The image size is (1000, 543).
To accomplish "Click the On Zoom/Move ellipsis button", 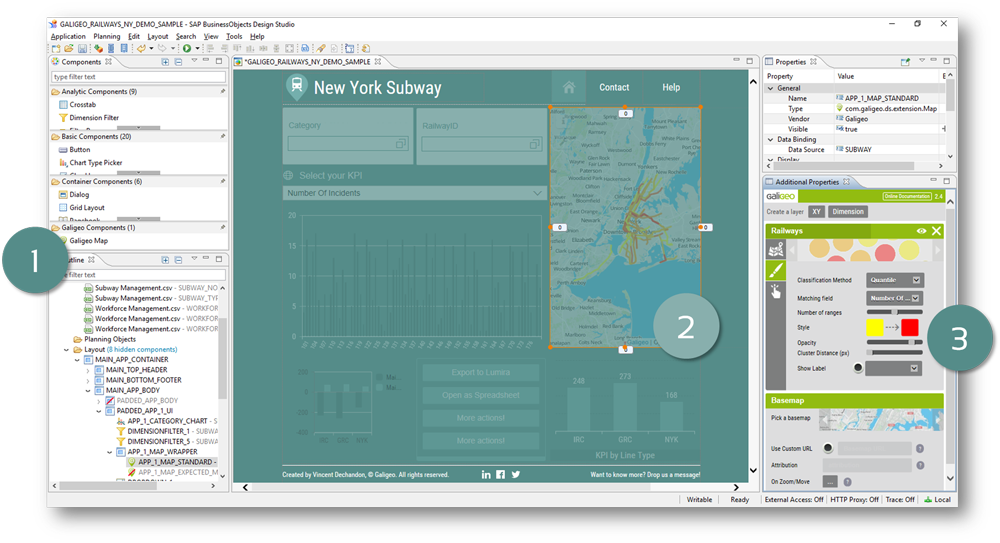I will [830, 482].
